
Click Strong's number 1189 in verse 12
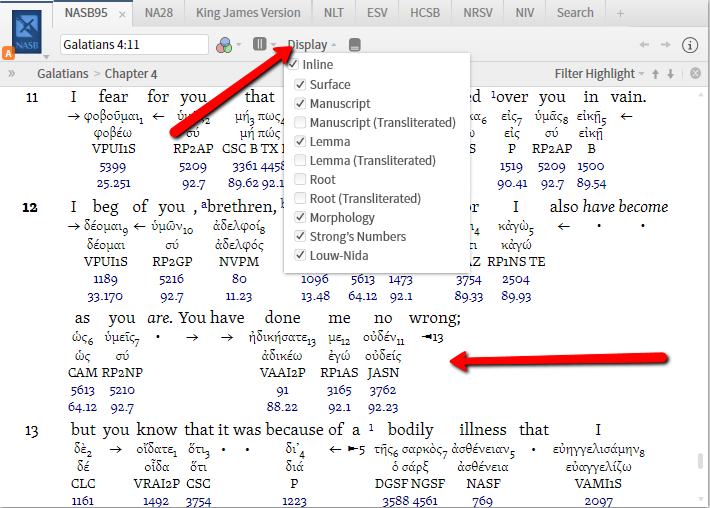[x=106, y=279]
